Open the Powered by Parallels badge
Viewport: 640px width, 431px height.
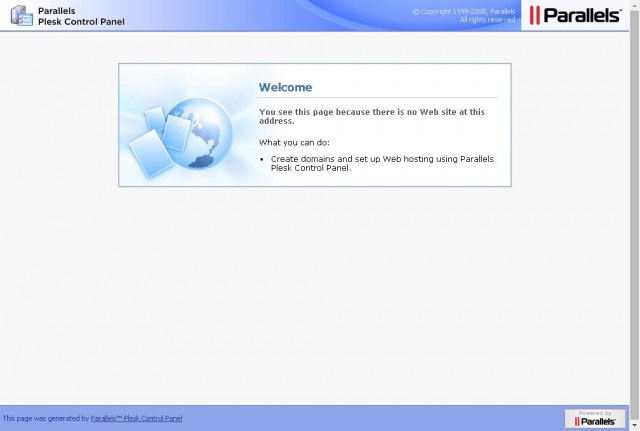[x=595, y=418]
